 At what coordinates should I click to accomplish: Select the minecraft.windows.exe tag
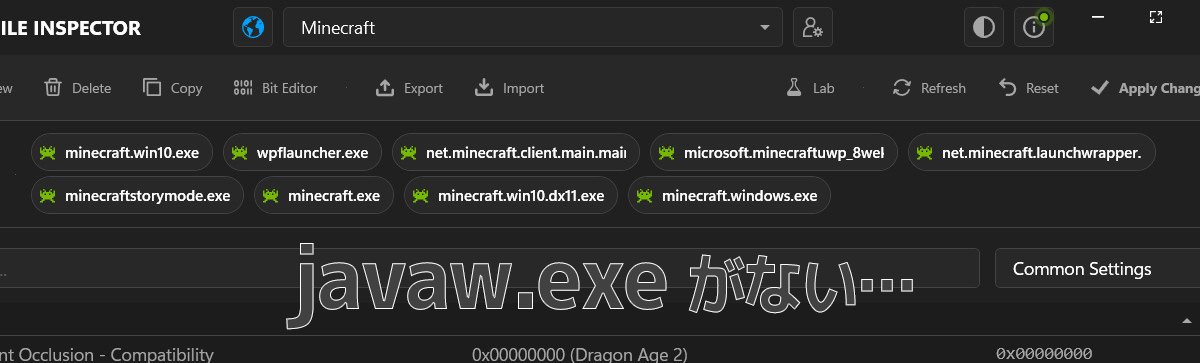click(729, 195)
